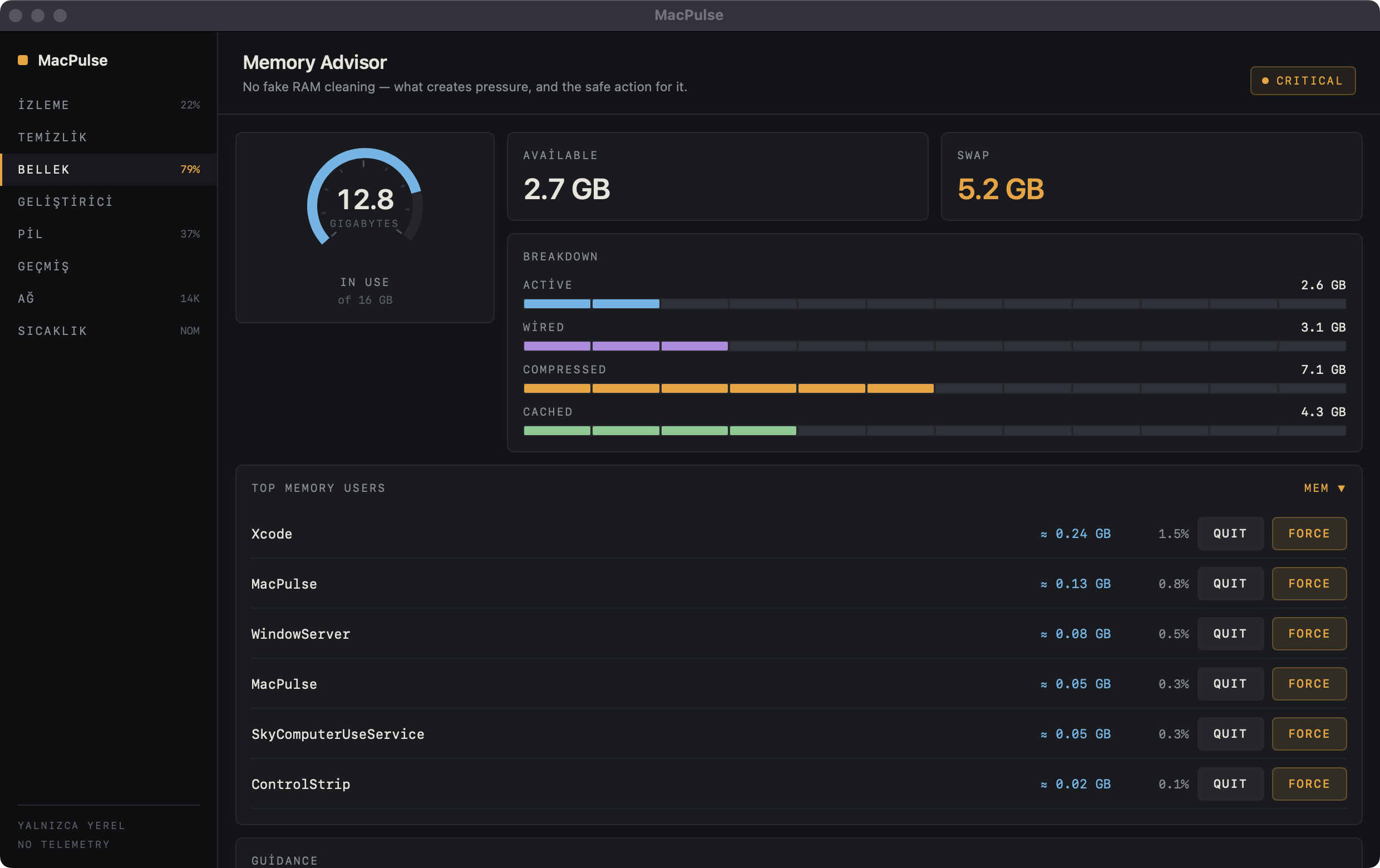Click the blue ACTIVE memory bar
The height and width of the screenshot is (868, 1380).
(934, 304)
